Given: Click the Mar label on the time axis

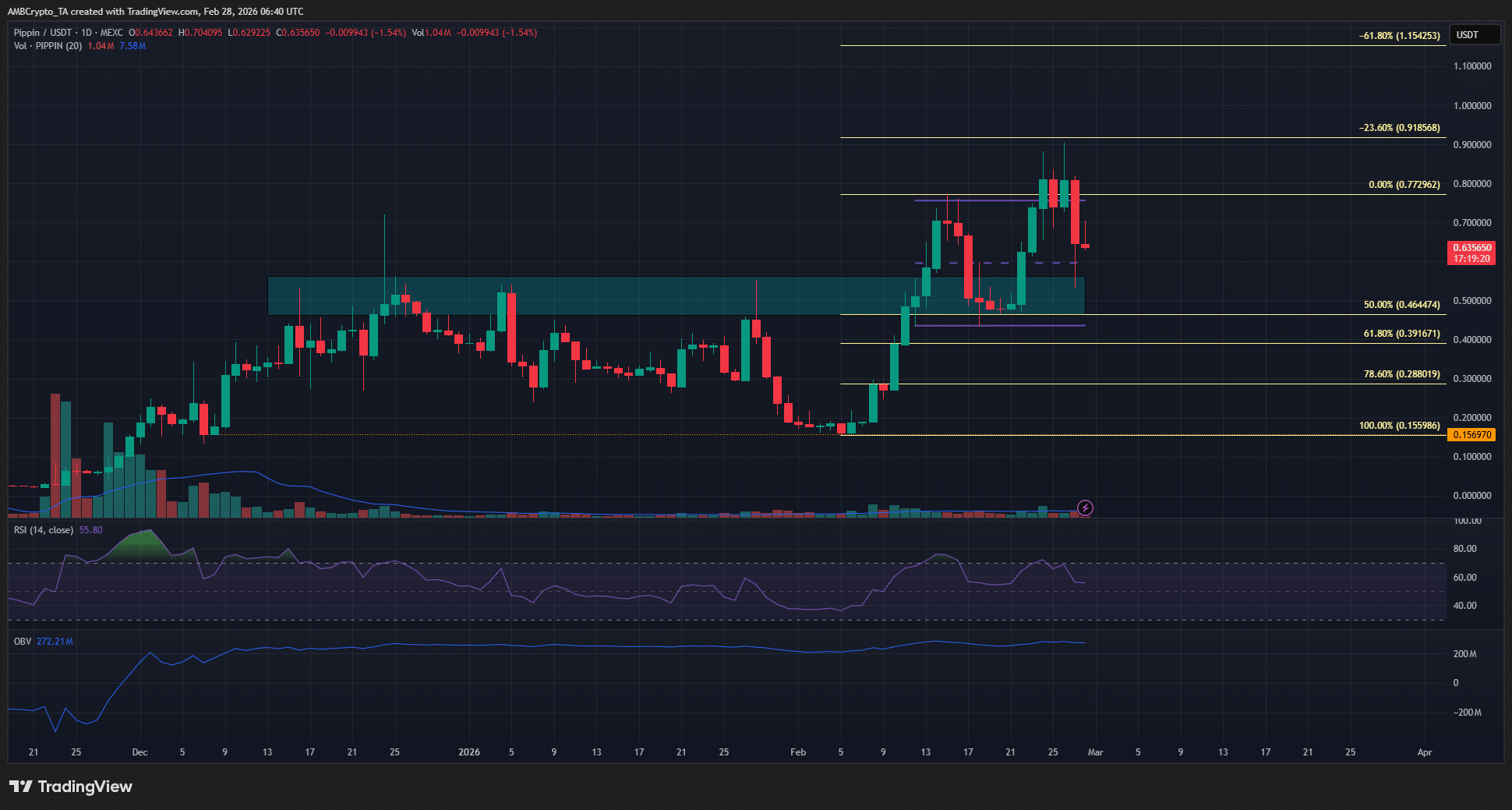Looking at the screenshot, I should click(1096, 752).
